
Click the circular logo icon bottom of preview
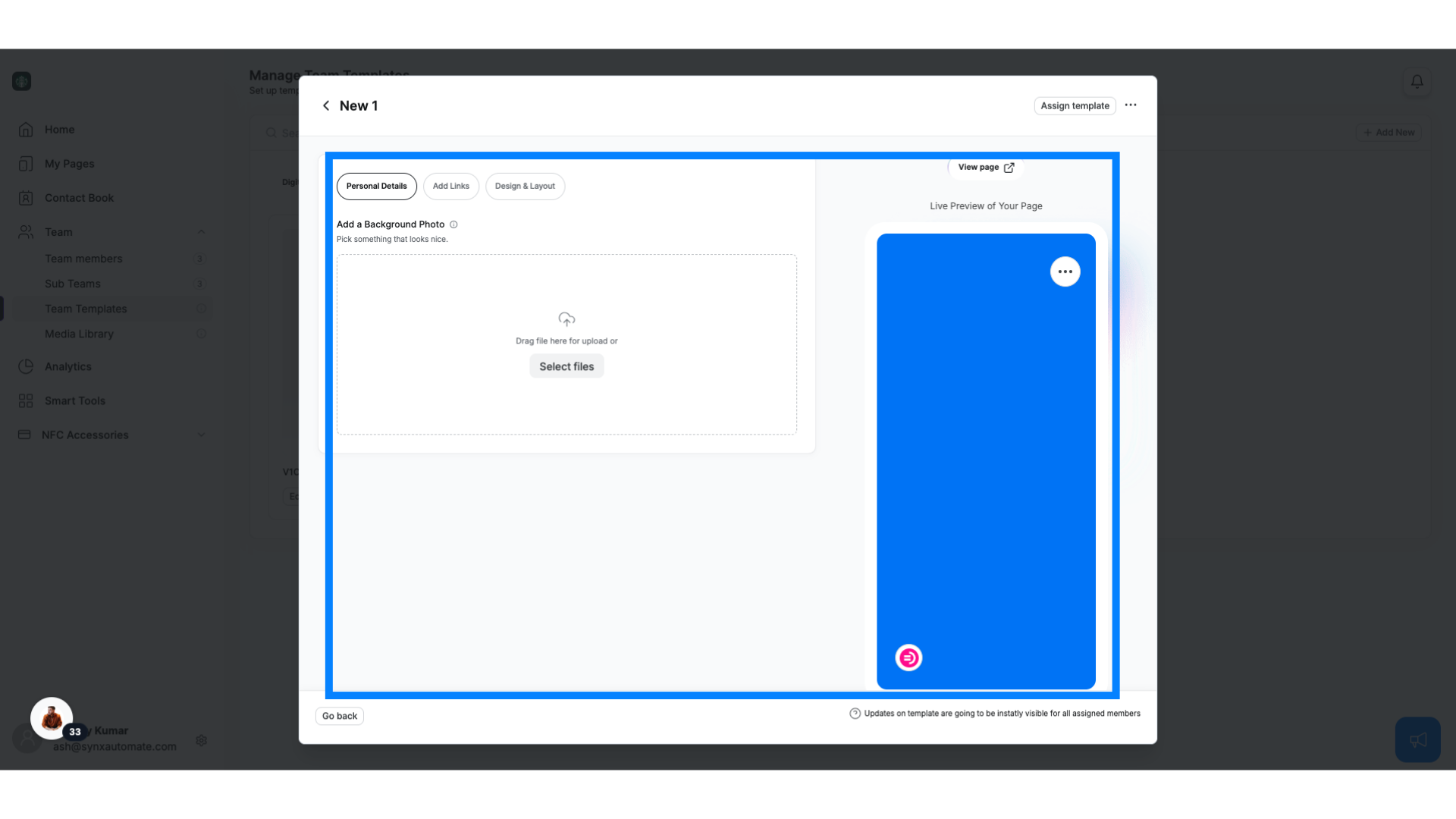point(908,657)
